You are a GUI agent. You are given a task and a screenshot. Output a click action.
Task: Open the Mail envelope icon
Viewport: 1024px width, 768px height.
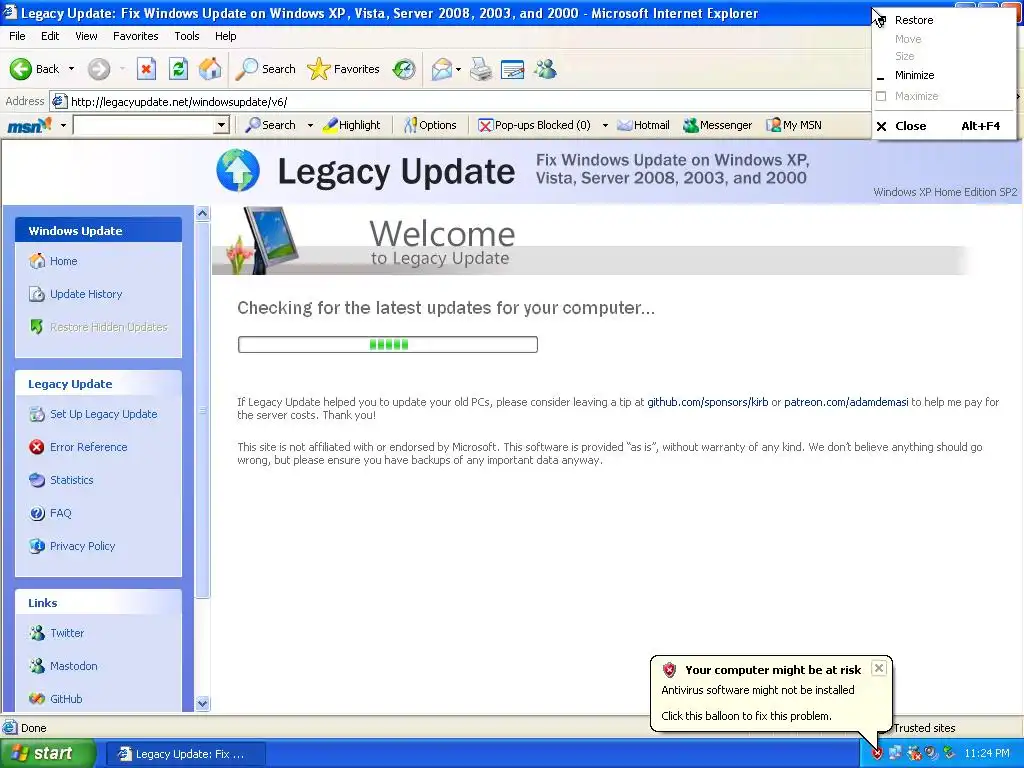(x=442, y=69)
